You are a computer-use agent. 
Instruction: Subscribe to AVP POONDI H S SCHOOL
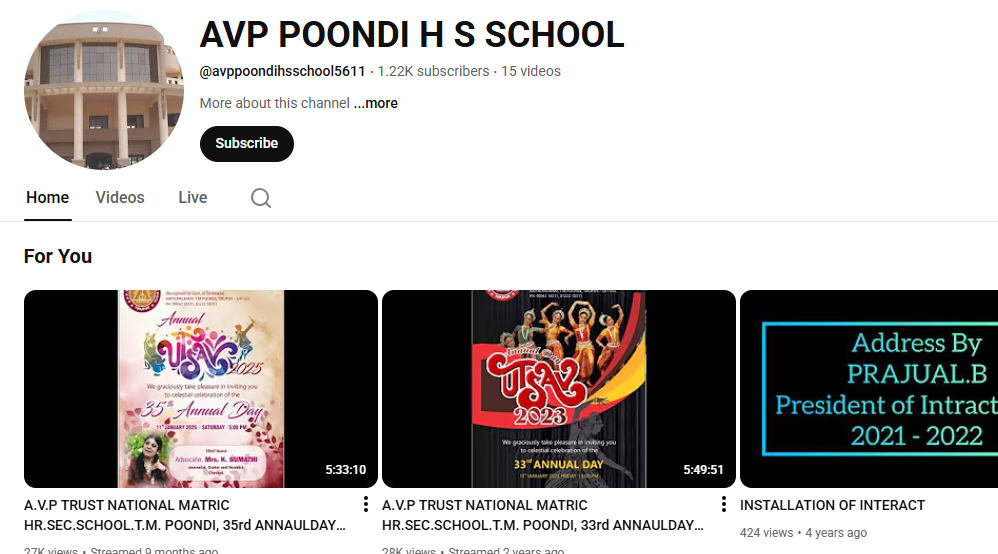click(247, 143)
